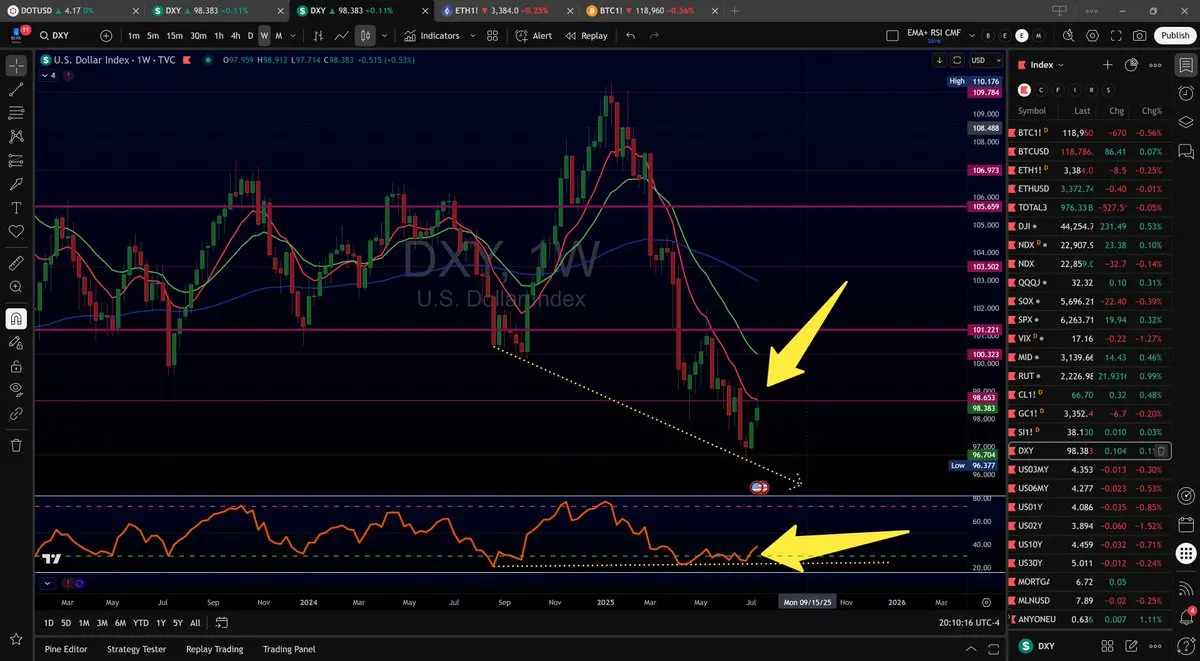Open watchlist advanced view pie icon
1200x661 pixels.
click(x=1131, y=65)
